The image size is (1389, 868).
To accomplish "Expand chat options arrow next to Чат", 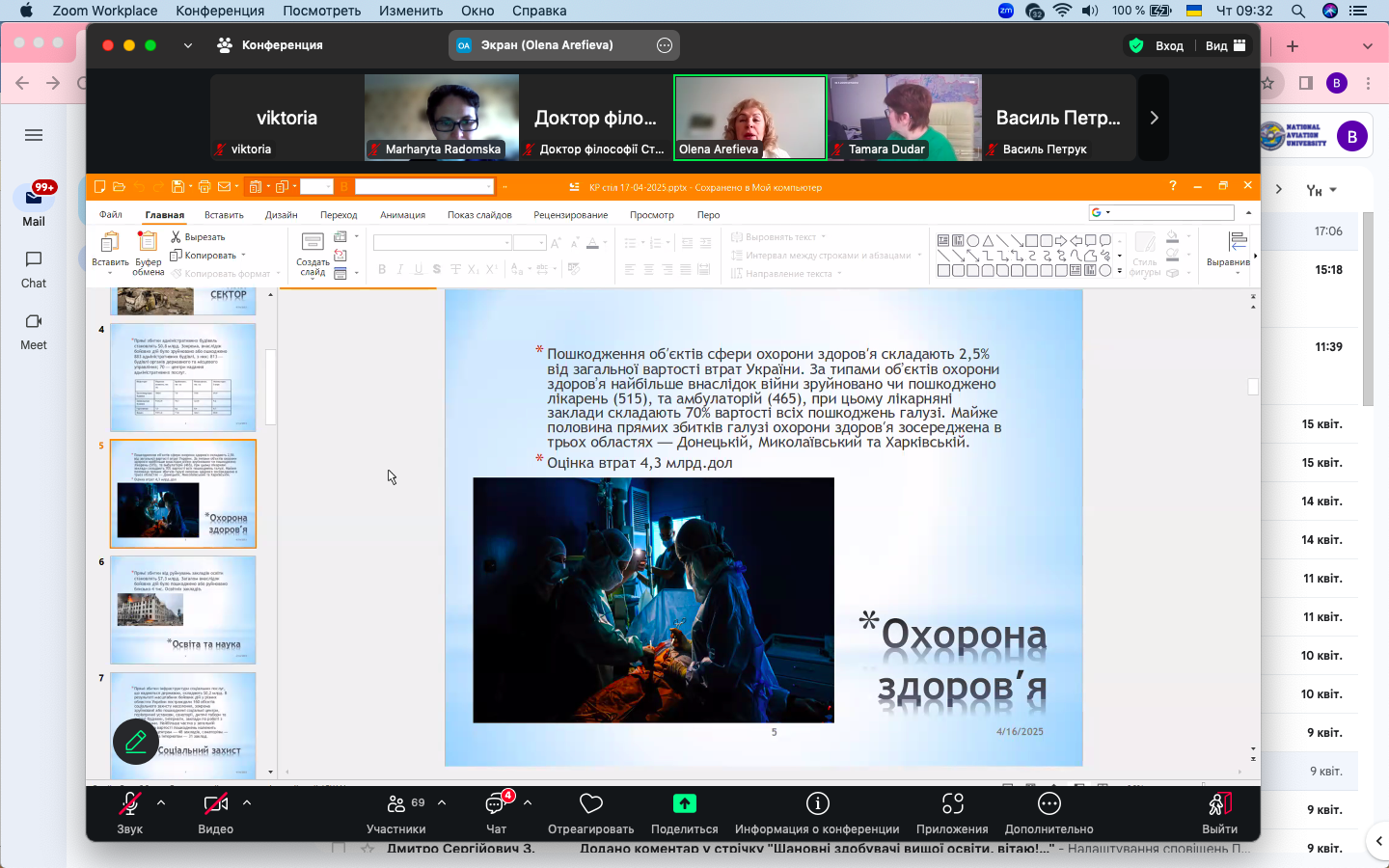I will [528, 802].
